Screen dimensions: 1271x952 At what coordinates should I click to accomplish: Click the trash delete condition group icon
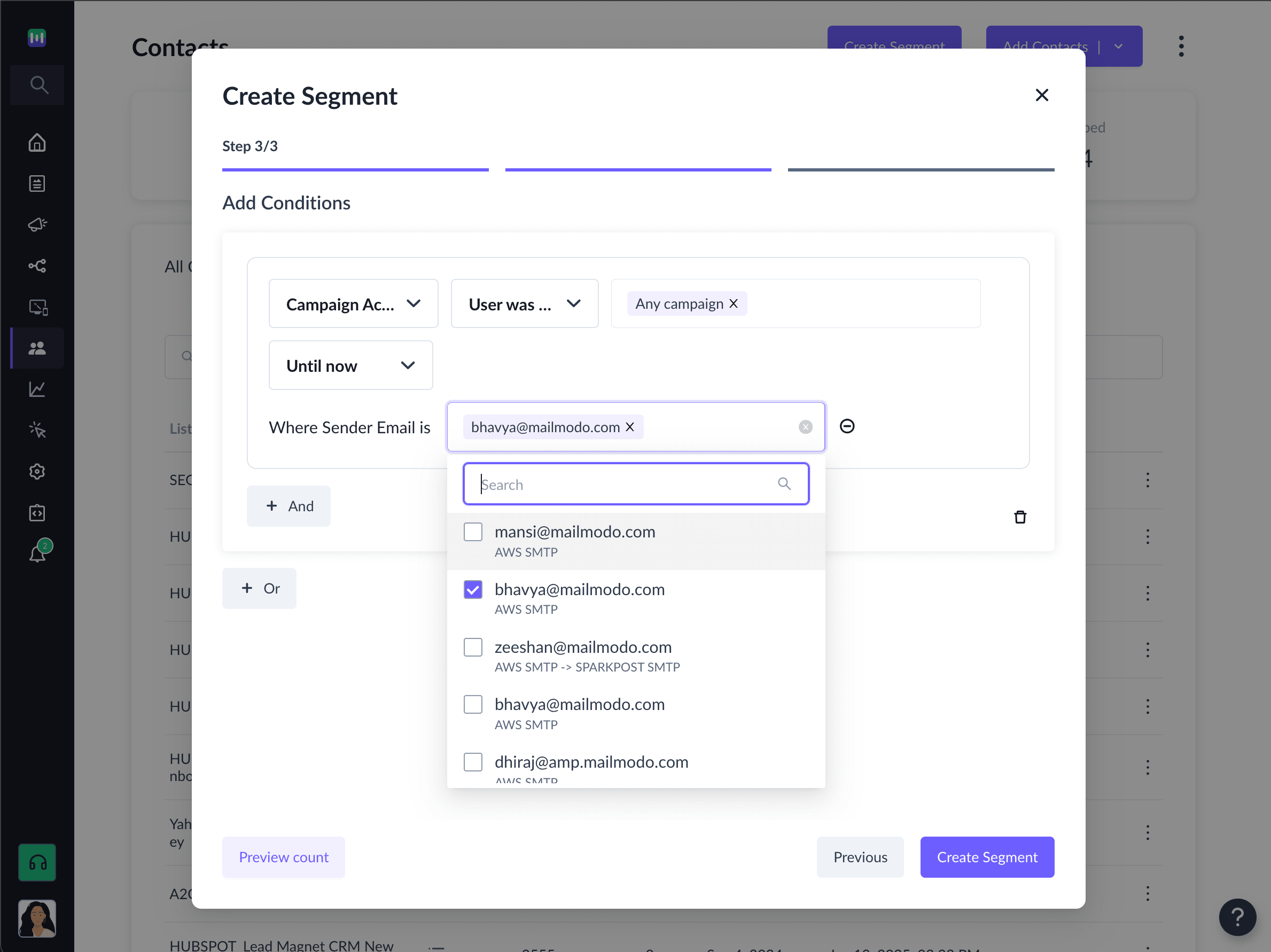[1020, 517]
